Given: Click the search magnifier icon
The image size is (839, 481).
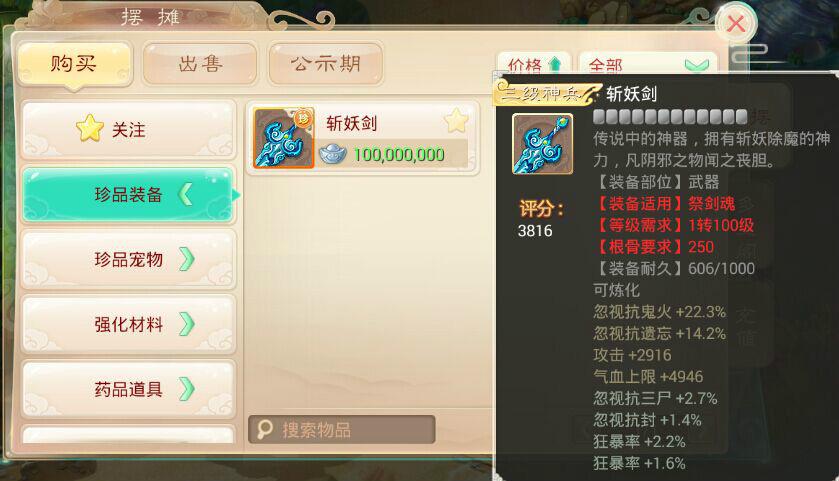Looking at the screenshot, I should tap(264, 429).
